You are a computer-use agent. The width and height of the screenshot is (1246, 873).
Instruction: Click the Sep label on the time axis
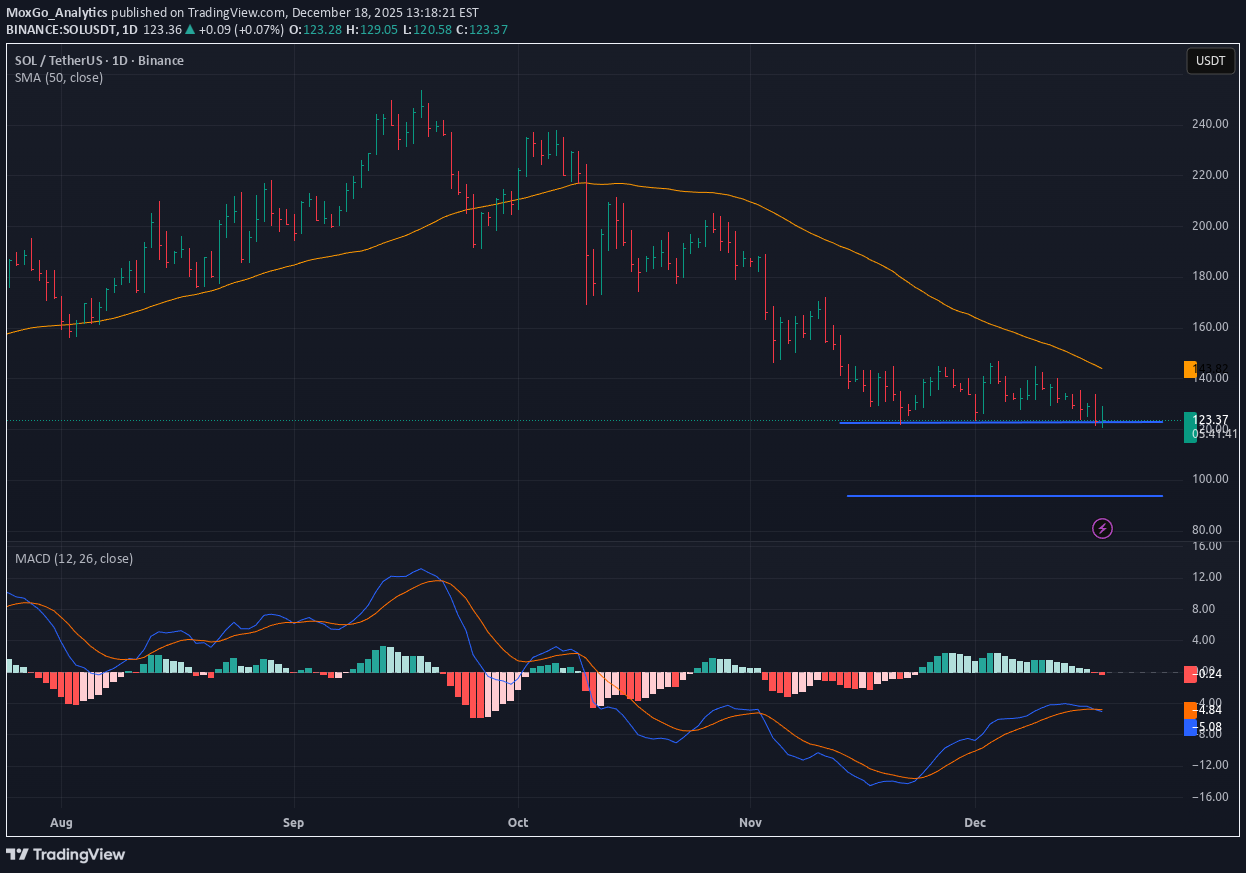click(293, 823)
